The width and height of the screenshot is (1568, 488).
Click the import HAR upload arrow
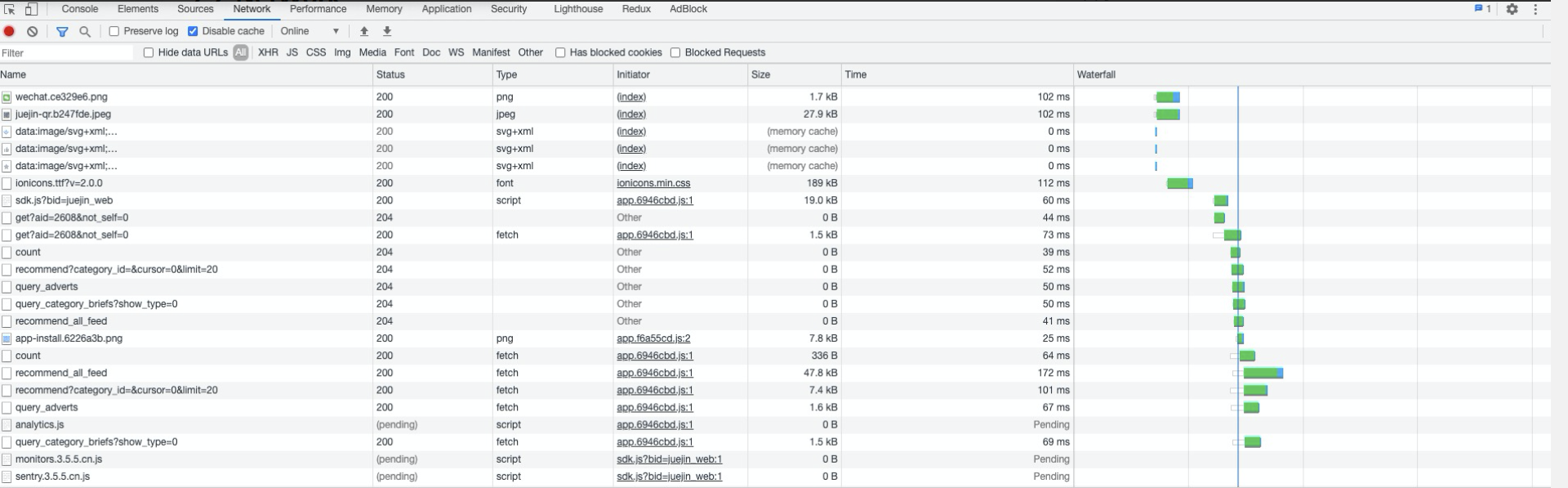pos(364,31)
